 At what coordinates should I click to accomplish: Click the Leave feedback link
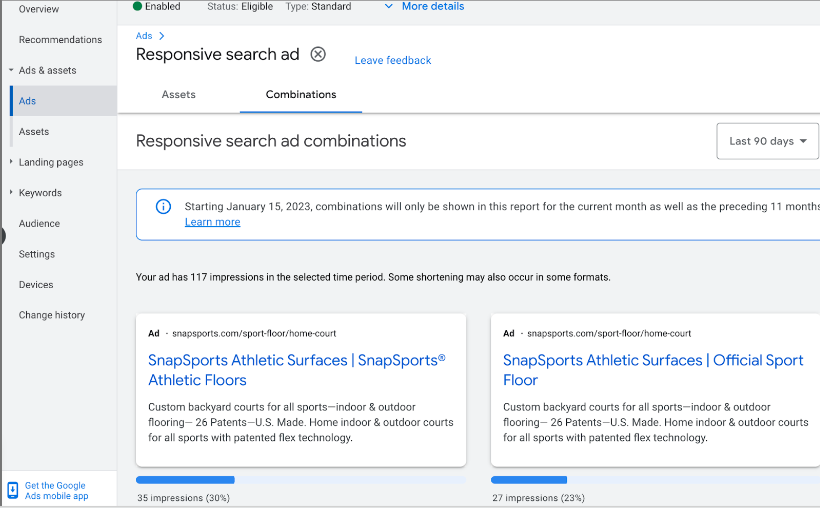[x=393, y=60]
